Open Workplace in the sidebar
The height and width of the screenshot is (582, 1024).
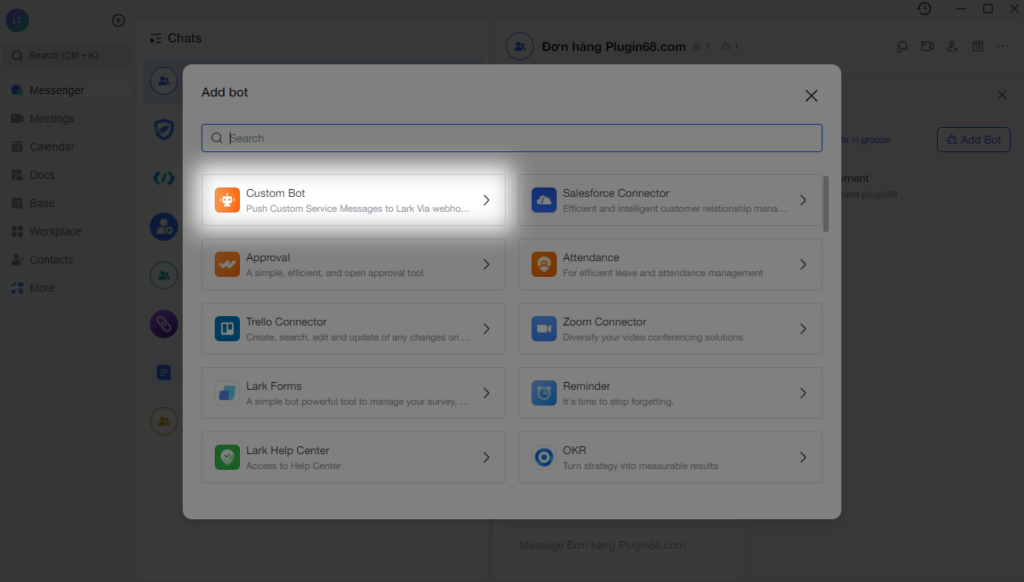pyautogui.click(x=65, y=231)
